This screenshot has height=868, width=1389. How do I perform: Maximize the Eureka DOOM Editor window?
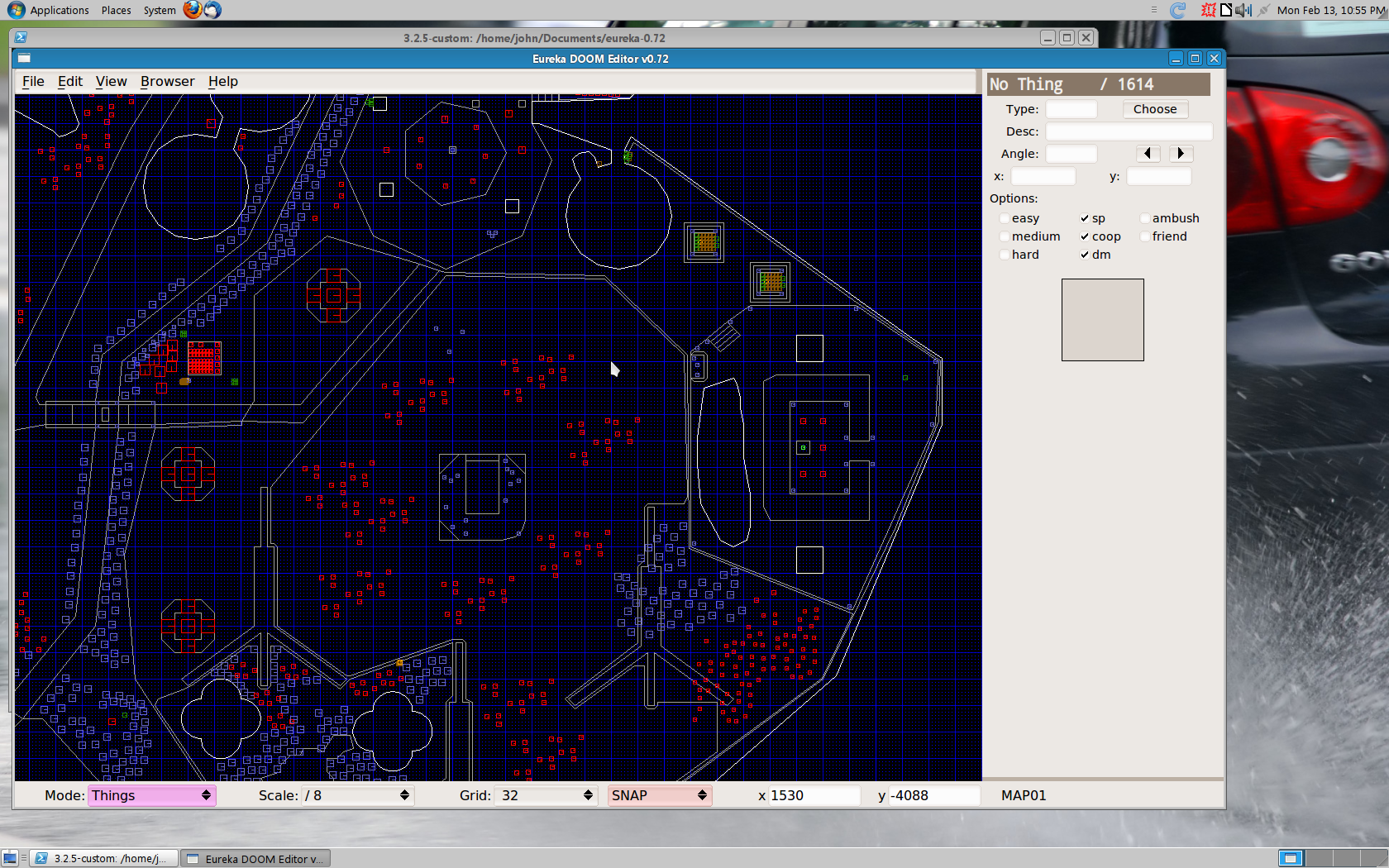click(x=1195, y=58)
